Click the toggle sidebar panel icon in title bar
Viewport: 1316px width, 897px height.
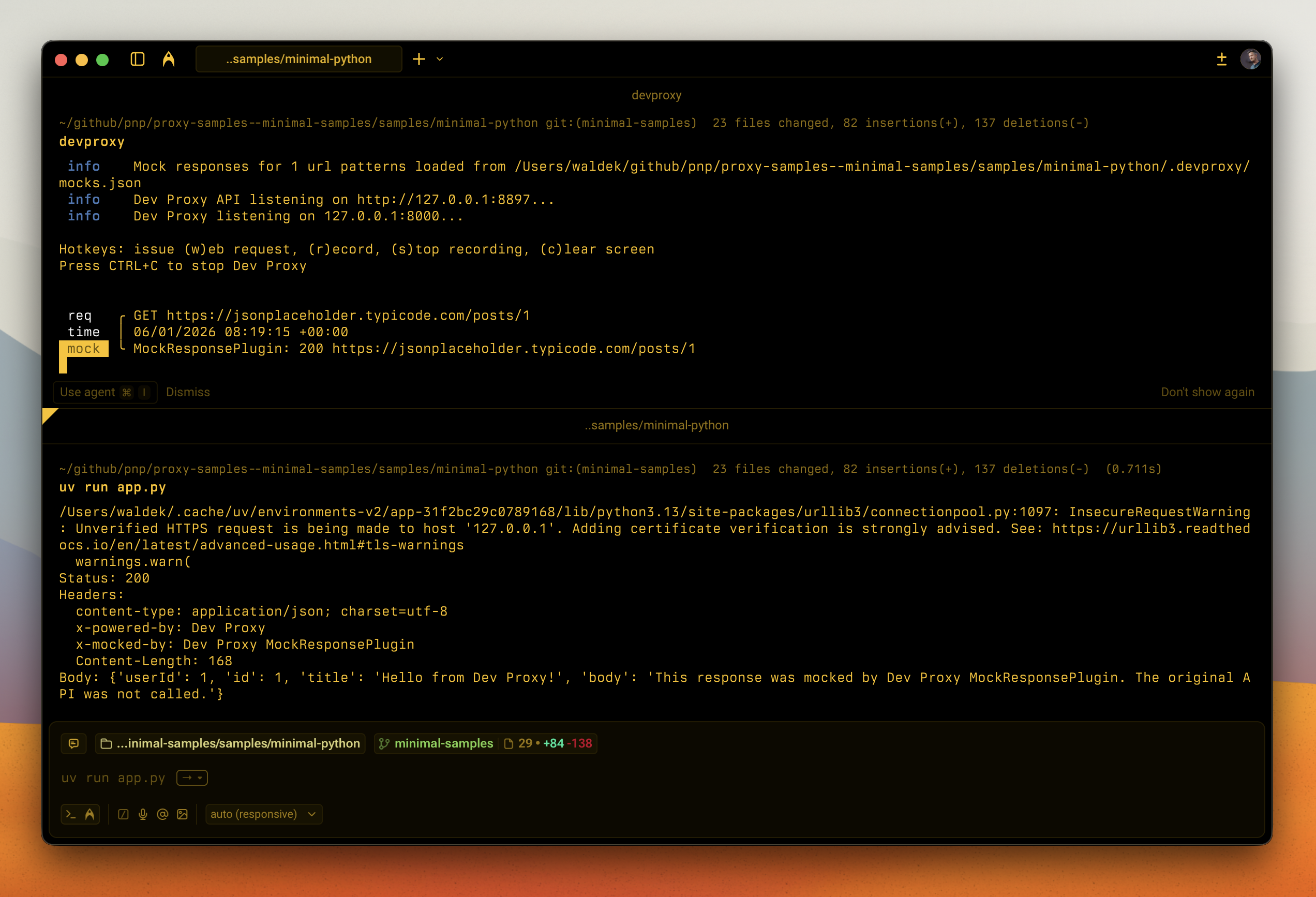coord(137,59)
